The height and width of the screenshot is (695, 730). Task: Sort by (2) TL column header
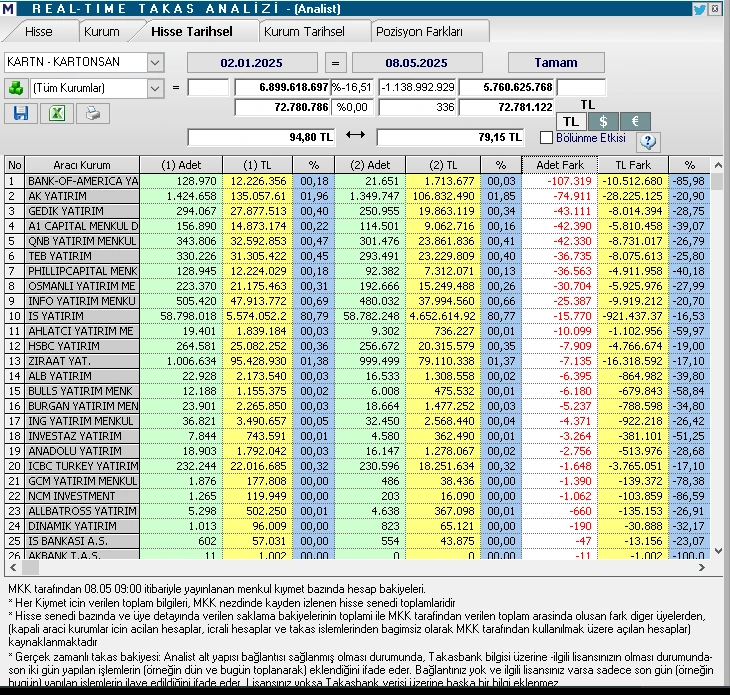443,165
